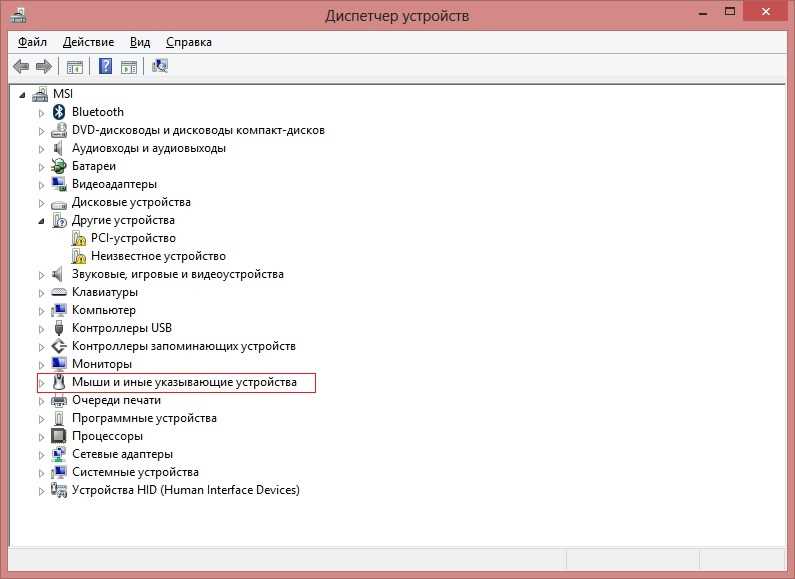Image resolution: width=795 pixels, height=579 pixels.
Task: Click the Контроллеры USB plug icon
Action: 59,328
